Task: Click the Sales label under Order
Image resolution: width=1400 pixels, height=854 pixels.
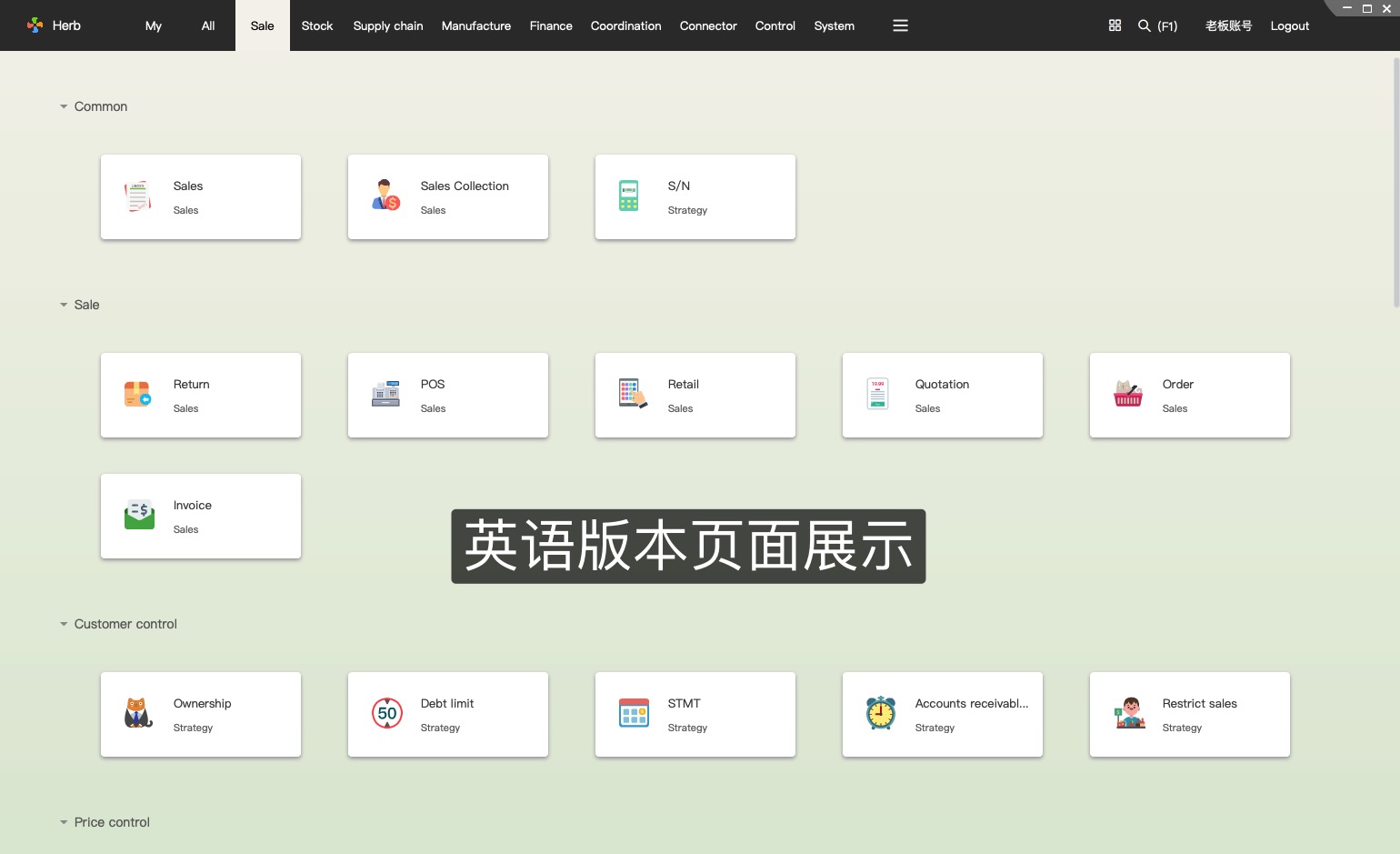Action: pyautogui.click(x=1175, y=408)
